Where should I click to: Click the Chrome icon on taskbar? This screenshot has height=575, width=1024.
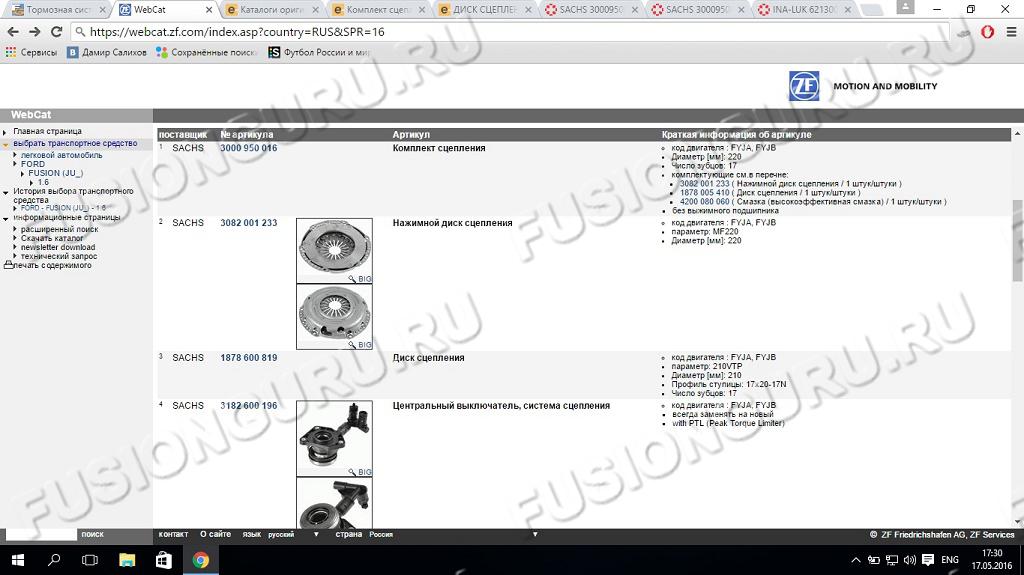click(200, 560)
